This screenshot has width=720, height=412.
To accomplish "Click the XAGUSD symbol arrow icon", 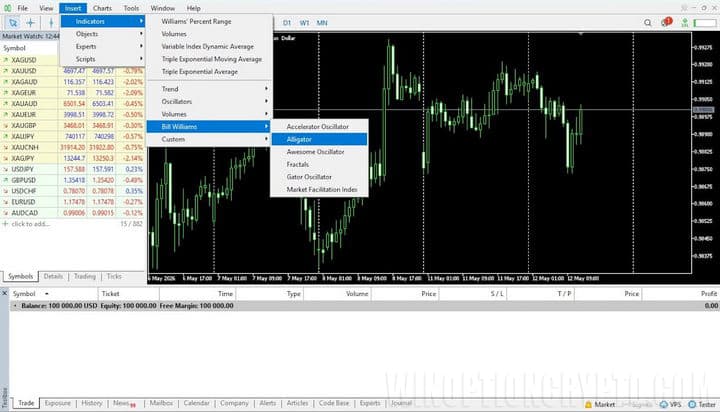I will click(x=6, y=60).
